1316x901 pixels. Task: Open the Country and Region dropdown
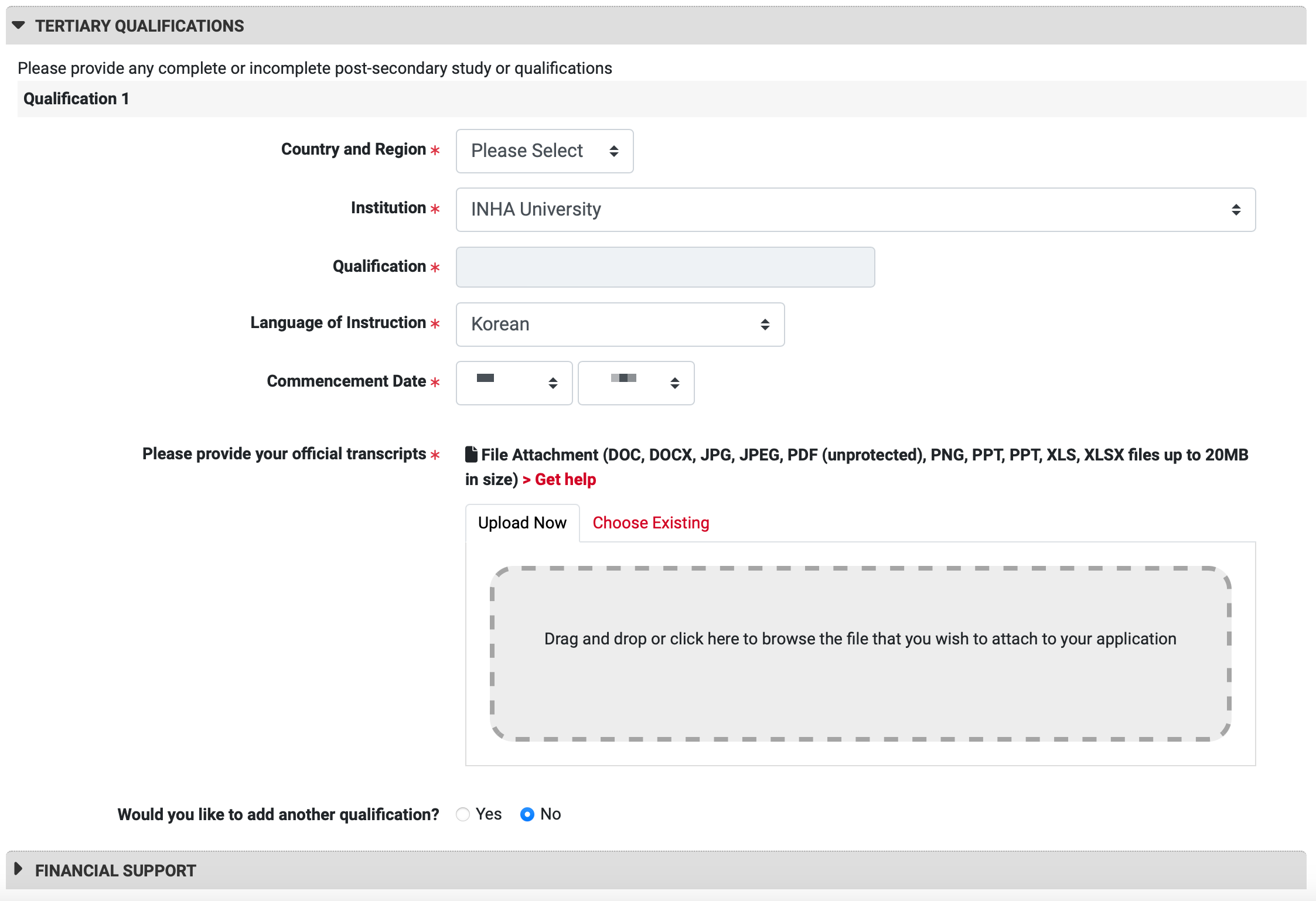pyautogui.click(x=544, y=151)
